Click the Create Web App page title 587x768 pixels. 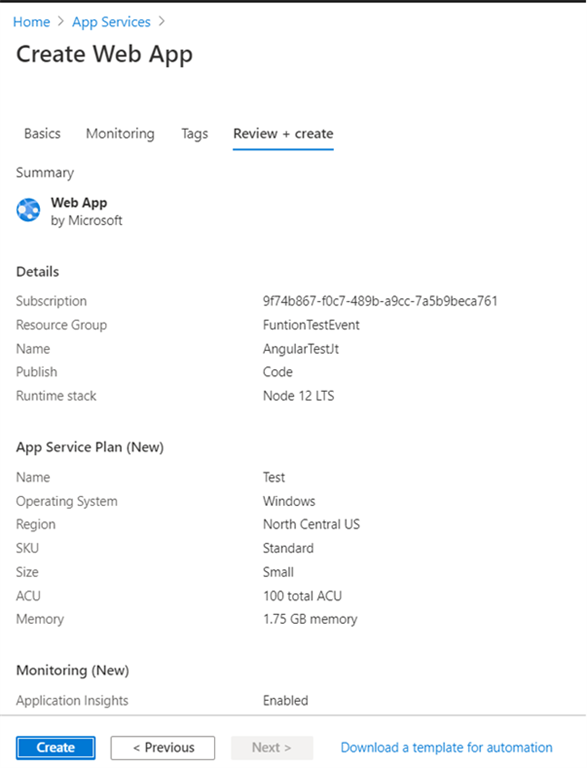point(104,54)
